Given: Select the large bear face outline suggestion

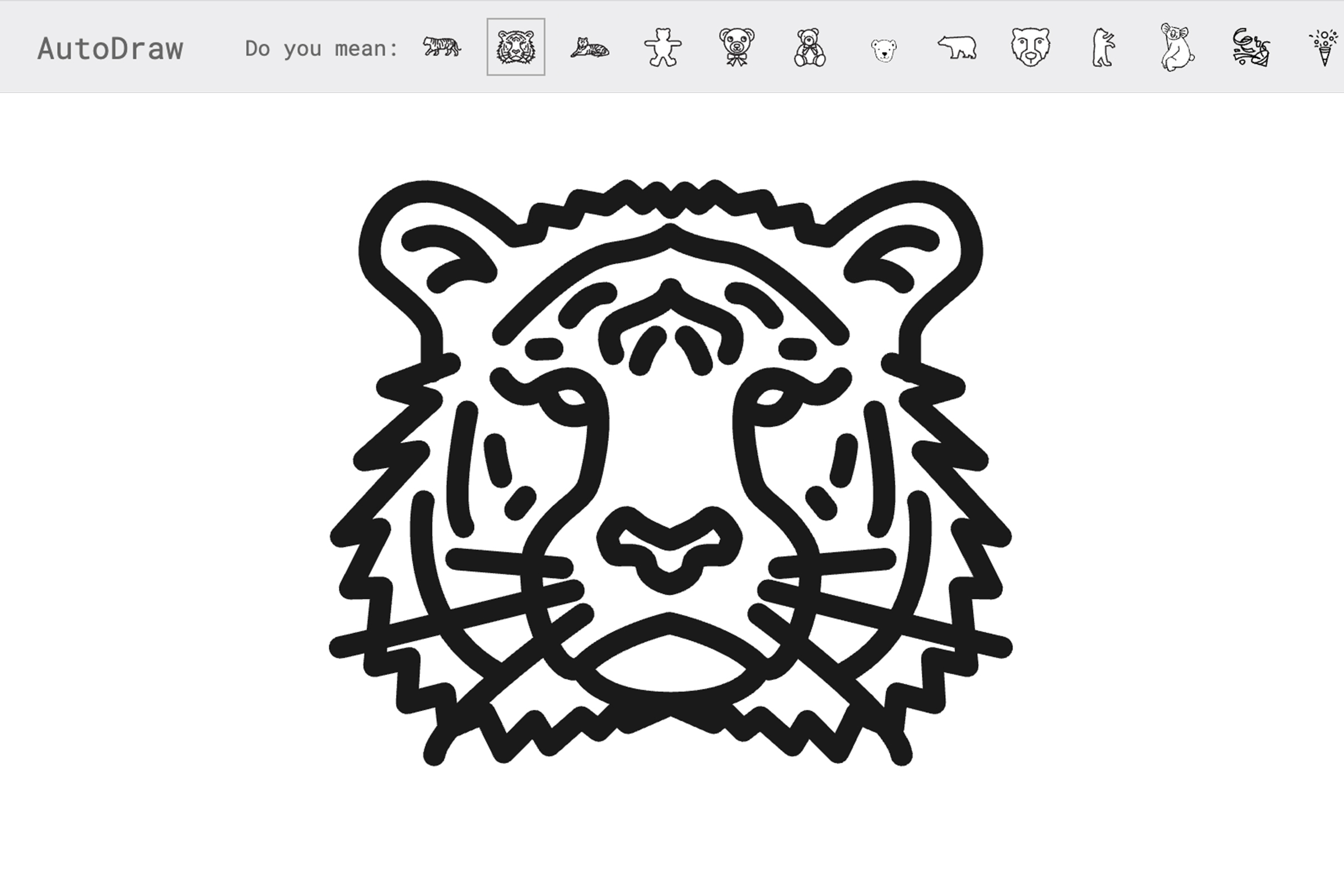Looking at the screenshot, I should 1030,47.
